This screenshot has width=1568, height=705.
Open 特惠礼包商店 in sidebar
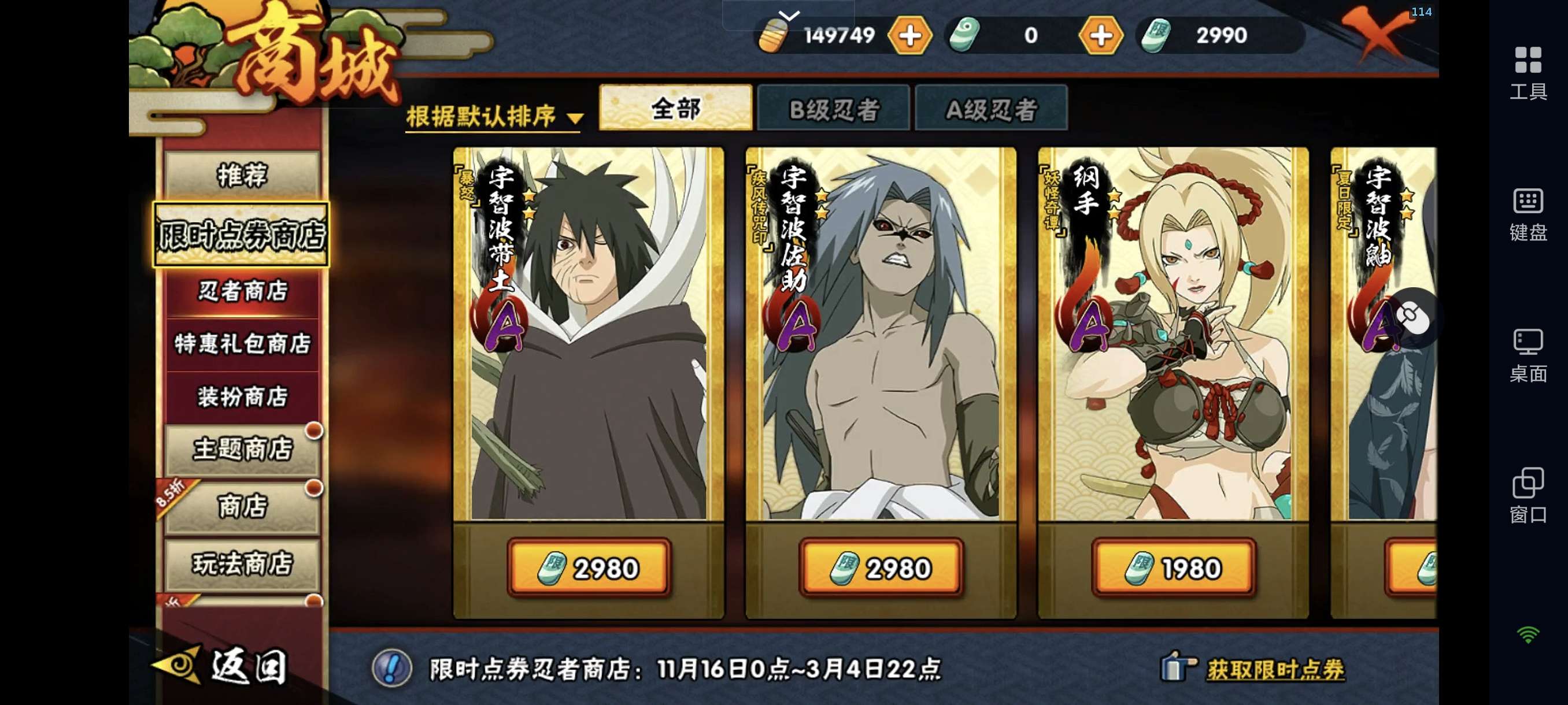tap(242, 344)
